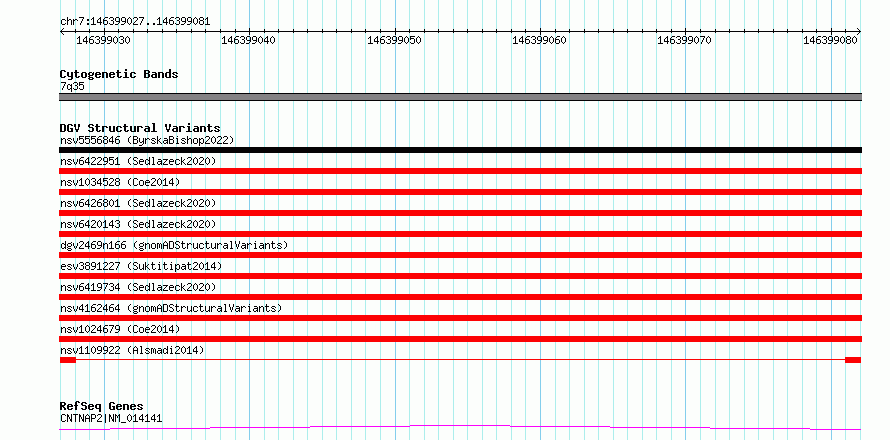Select the nsv6420143 (Sedlazeck2020) label
This screenshot has width=890, height=440.
click(x=138, y=224)
